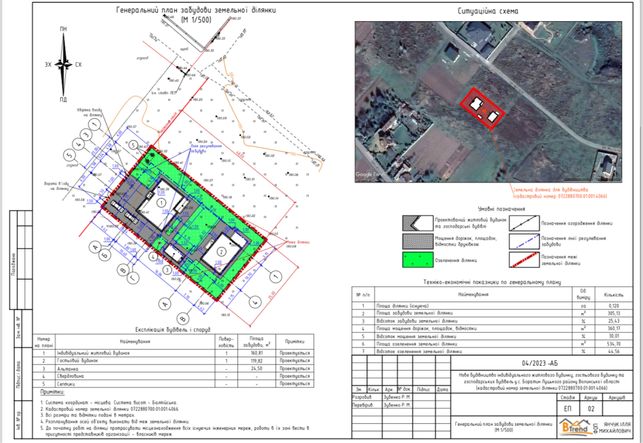This screenshot has width=643, height=443.
Task: Click building number 2 circle on the plan
Action: pos(222,251)
